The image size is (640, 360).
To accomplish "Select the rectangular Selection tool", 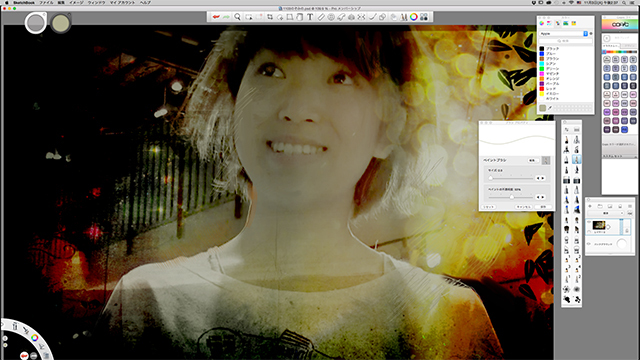I will (x=249, y=17).
